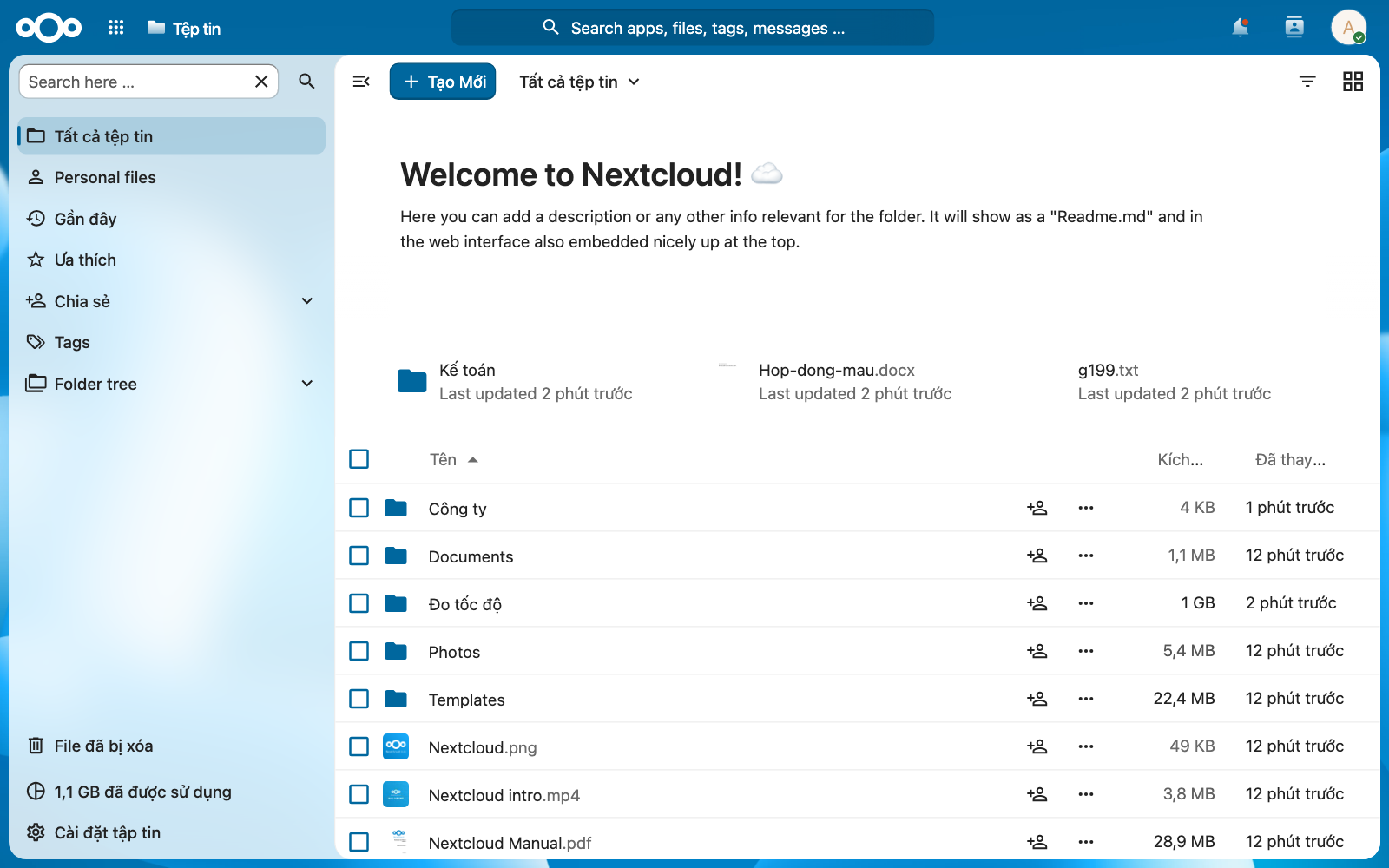The height and width of the screenshot is (868, 1389).
Task: Open actions menu for Templates folder
Action: pos(1086,699)
